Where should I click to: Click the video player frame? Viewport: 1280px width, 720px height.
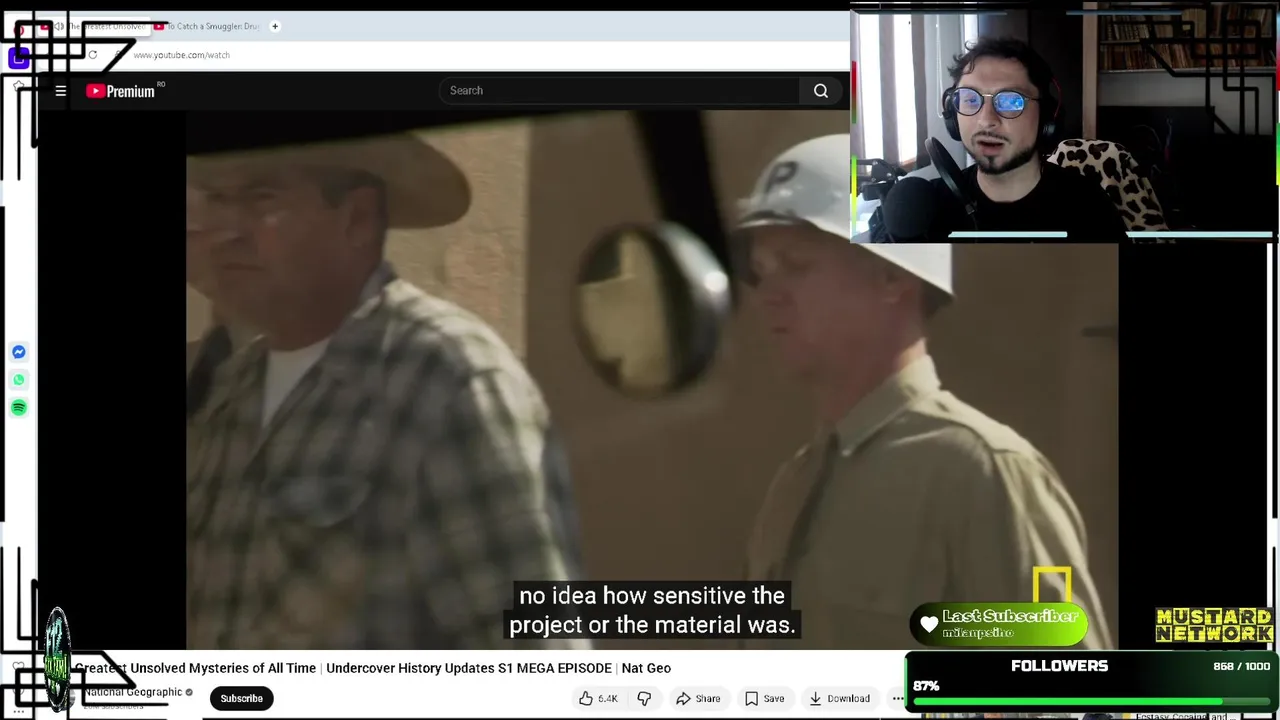[x=651, y=380]
